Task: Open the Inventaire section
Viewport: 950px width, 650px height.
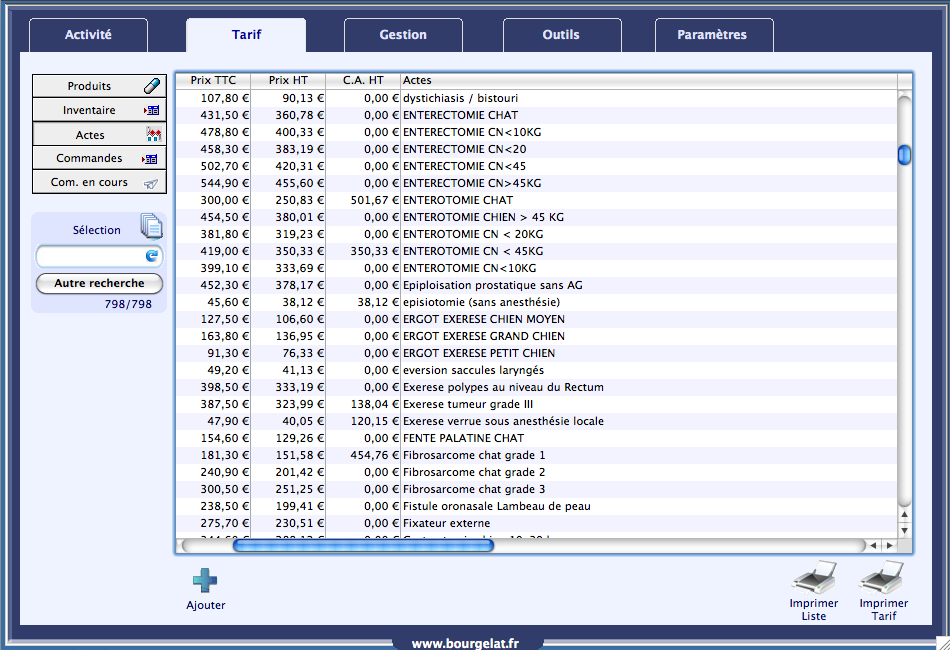Action: 99,110
